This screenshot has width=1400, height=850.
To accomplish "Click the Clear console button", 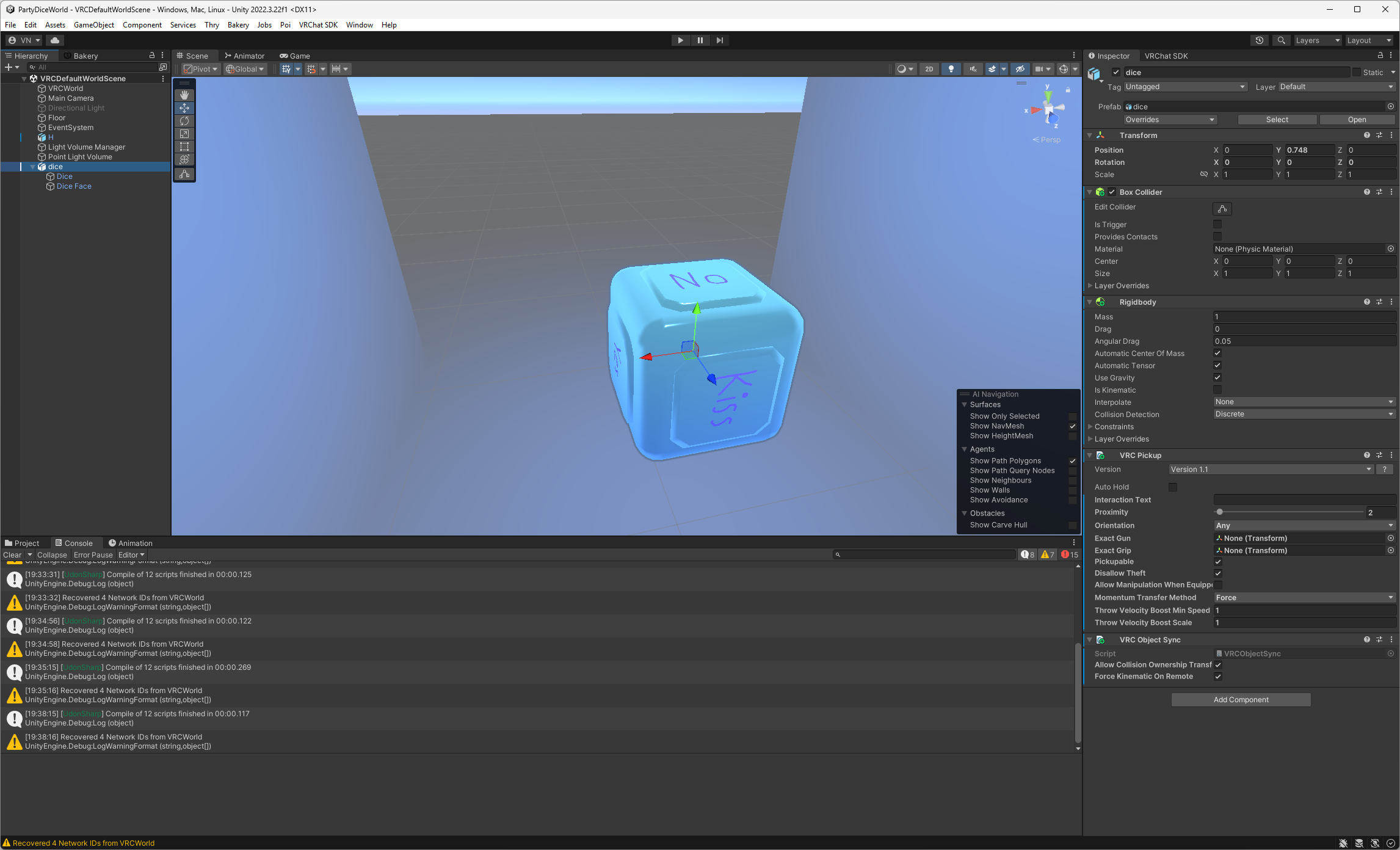I will [x=12, y=555].
